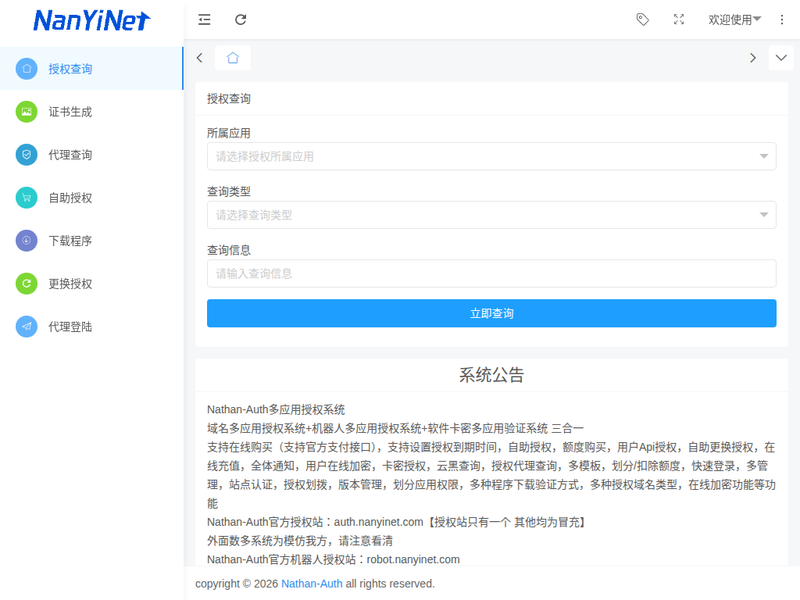The height and width of the screenshot is (600, 800).
Task: Refresh the page with the reload icon
Action: coord(240,19)
